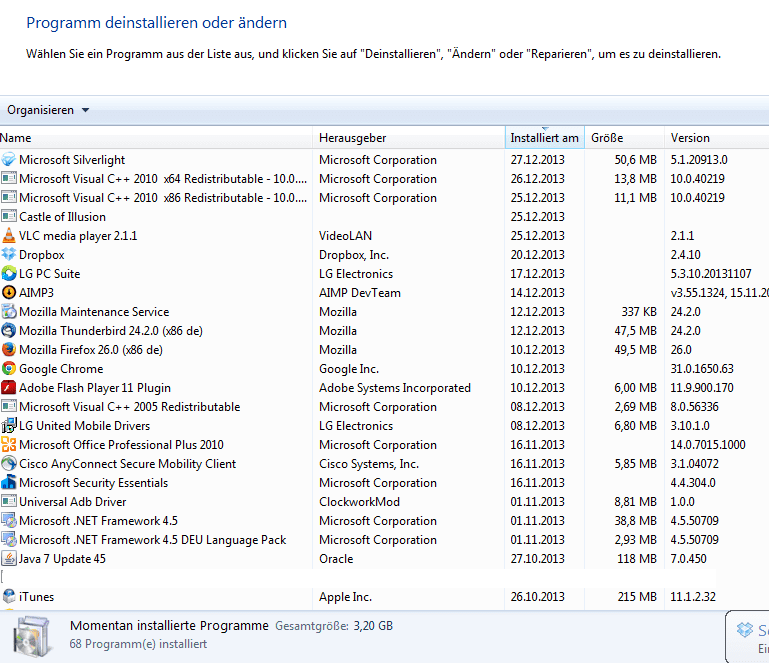The width and height of the screenshot is (769, 663).
Task: Click the Microsoft Silverlight icon
Action: 9,159
